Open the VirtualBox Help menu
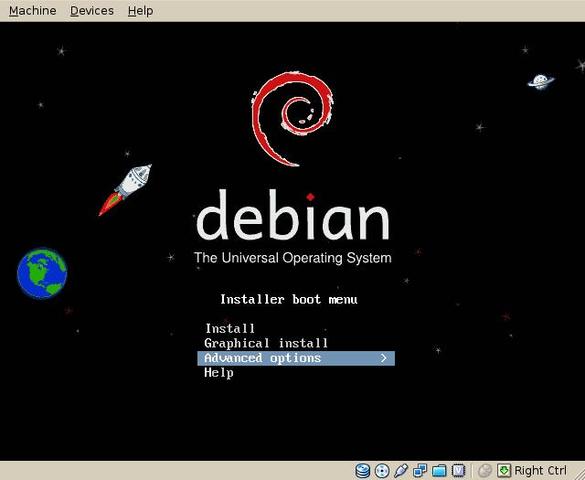The height and width of the screenshot is (480, 585). point(140,11)
